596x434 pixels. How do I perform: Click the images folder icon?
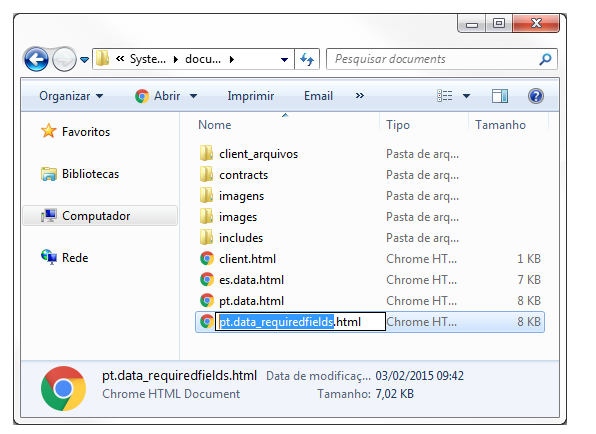(x=206, y=216)
